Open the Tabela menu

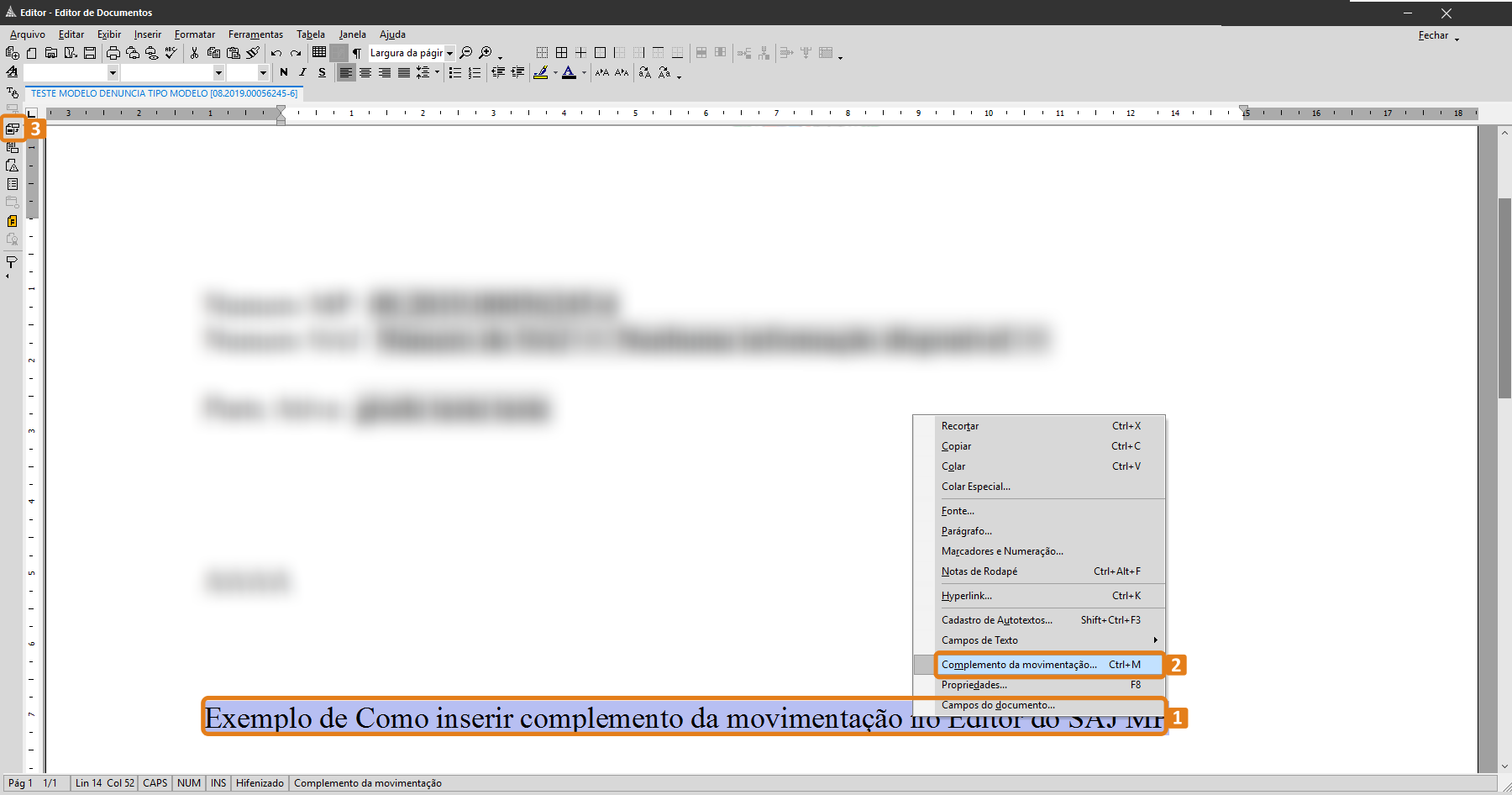coord(310,34)
